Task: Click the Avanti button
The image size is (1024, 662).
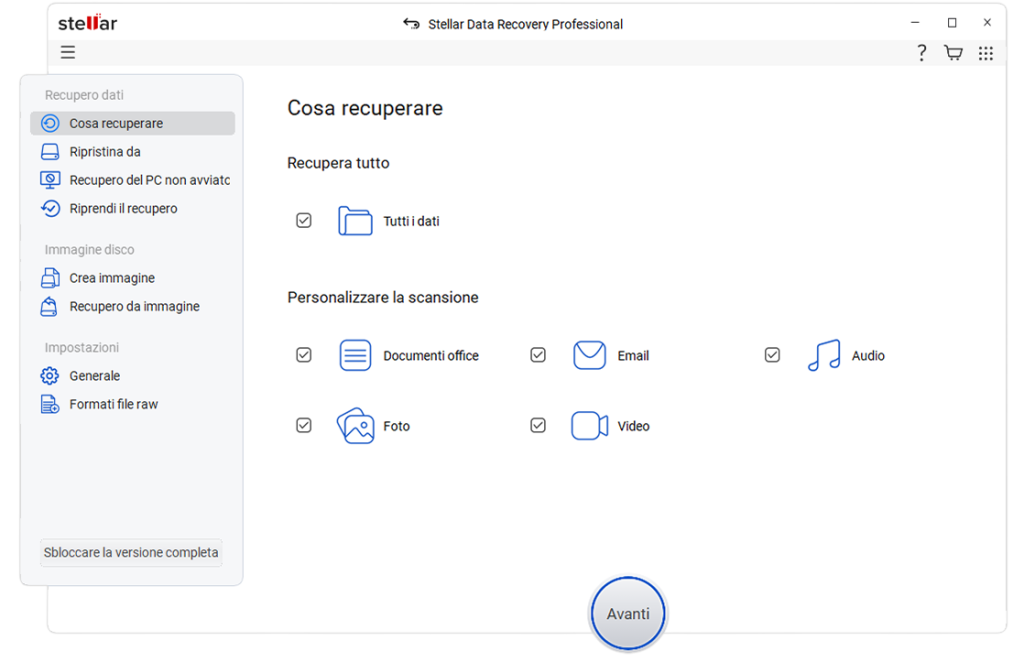Action: coord(628,614)
